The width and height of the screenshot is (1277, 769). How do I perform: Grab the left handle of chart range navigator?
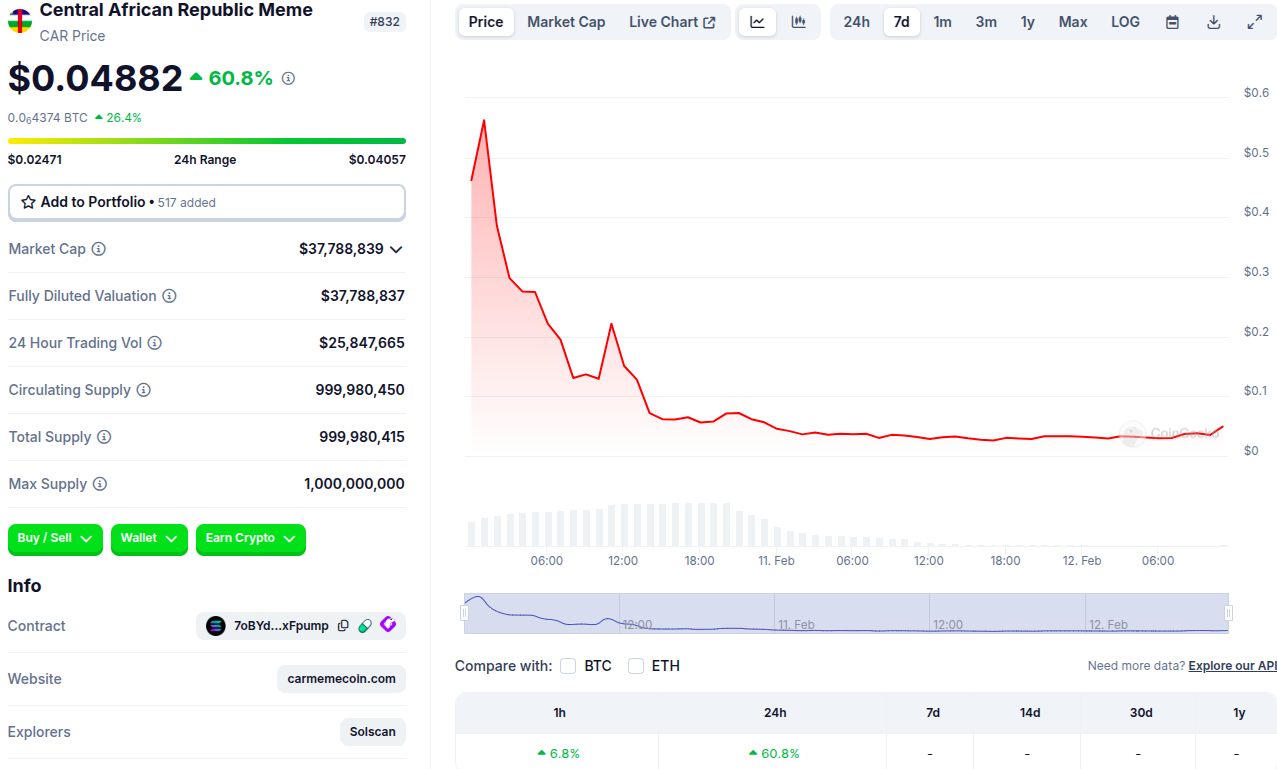(x=464, y=613)
